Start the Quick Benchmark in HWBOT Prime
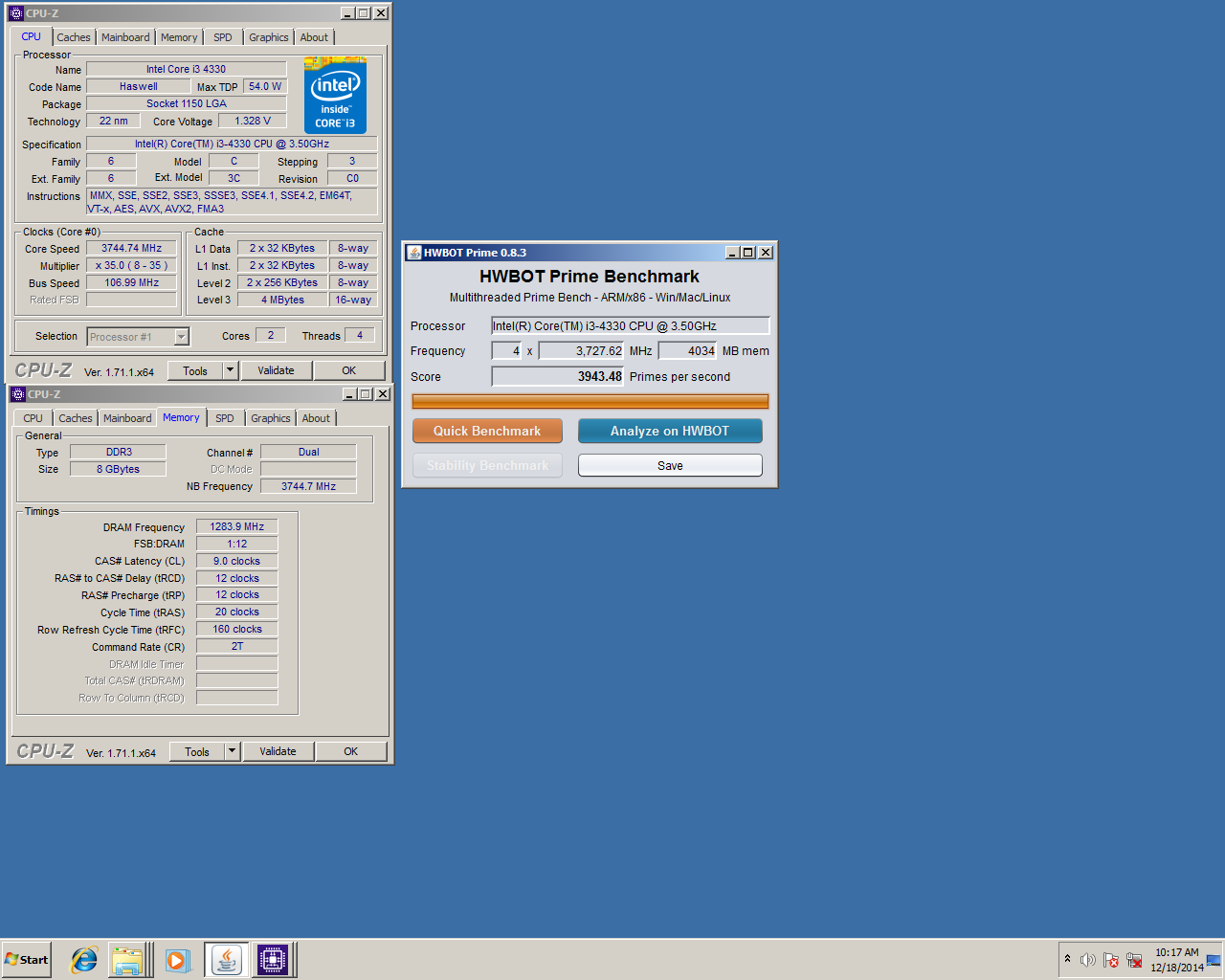Viewport: 1225px width, 980px height. click(487, 431)
